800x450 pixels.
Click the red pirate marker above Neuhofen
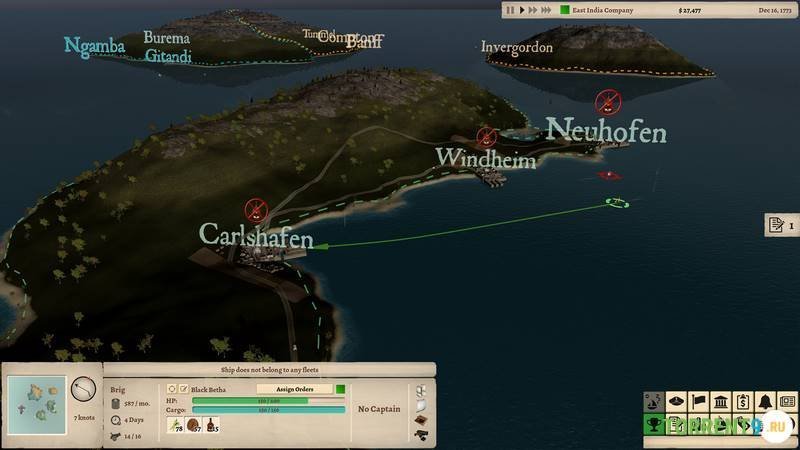[x=605, y=101]
